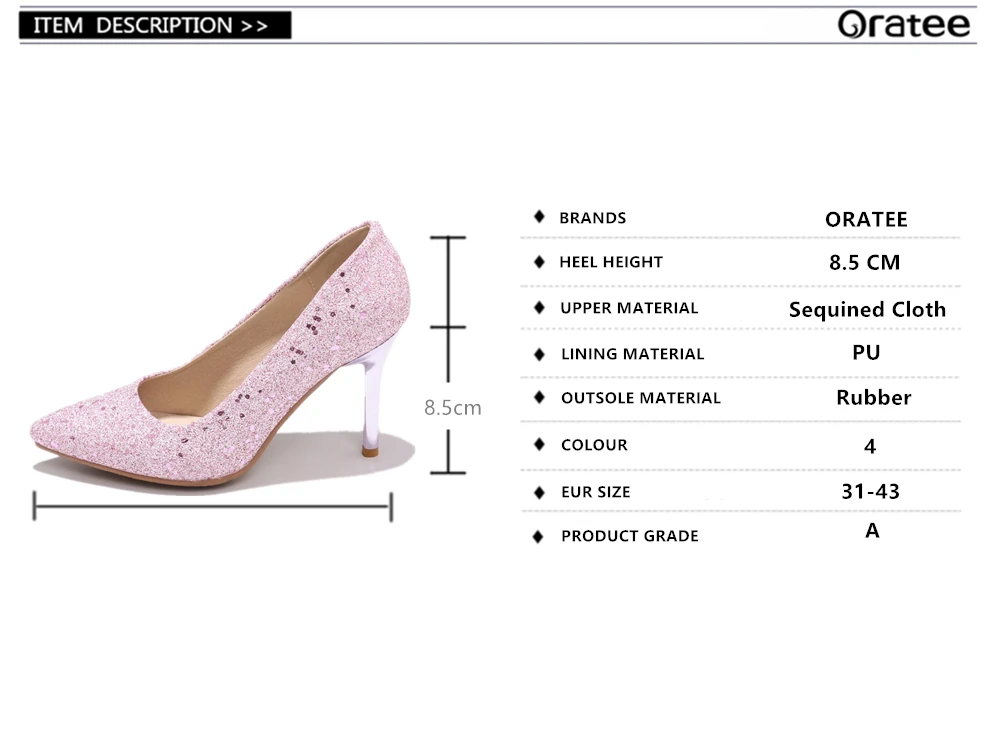This screenshot has height=744, width=1000.
Task: Click the diamond bullet beside BRANDS
Action: pyautogui.click(x=540, y=217)
